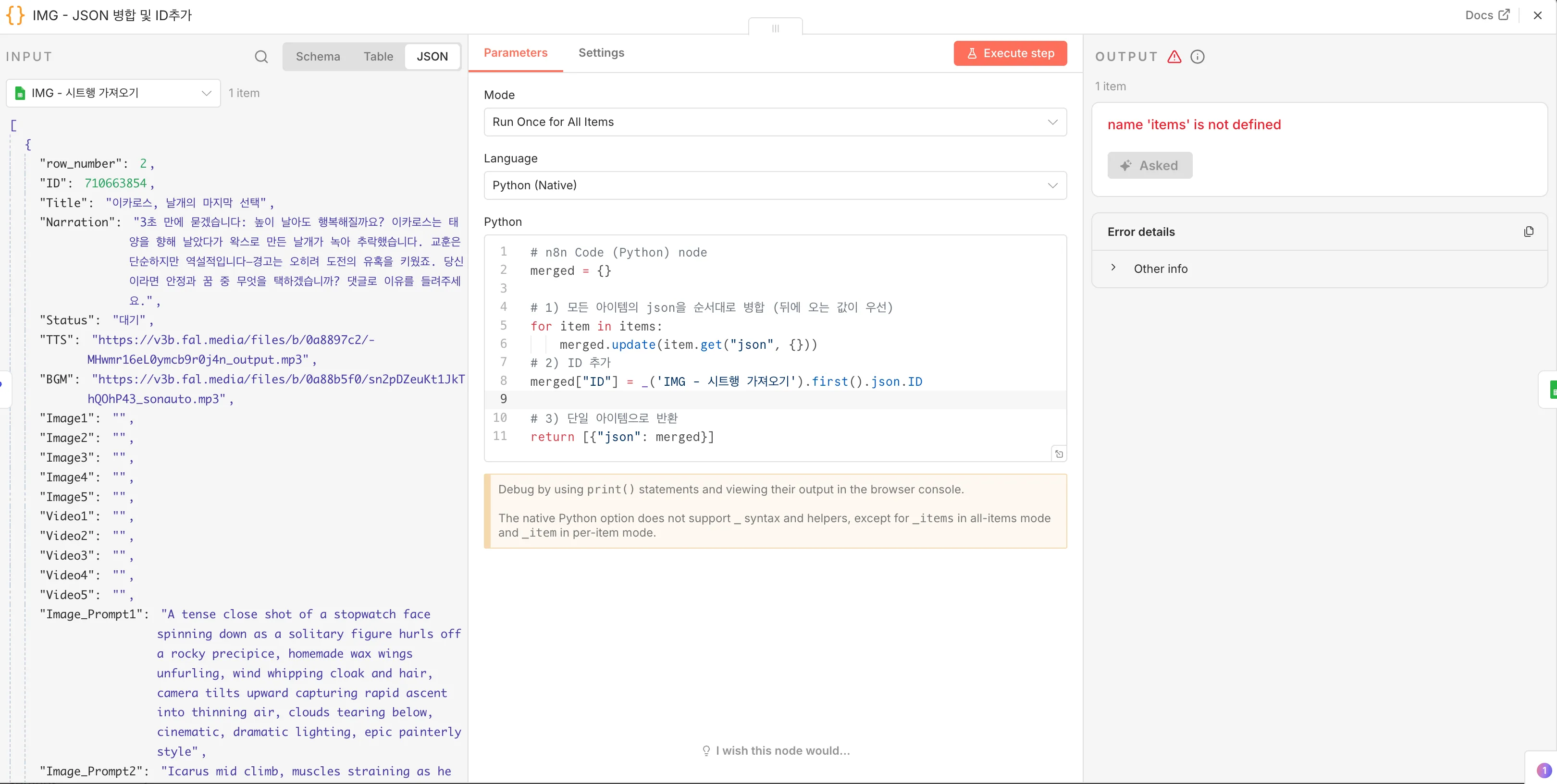Click the expand editor icon below the Python code
The width and height of the screenshot is (1557, 784).
[1058, 453]
